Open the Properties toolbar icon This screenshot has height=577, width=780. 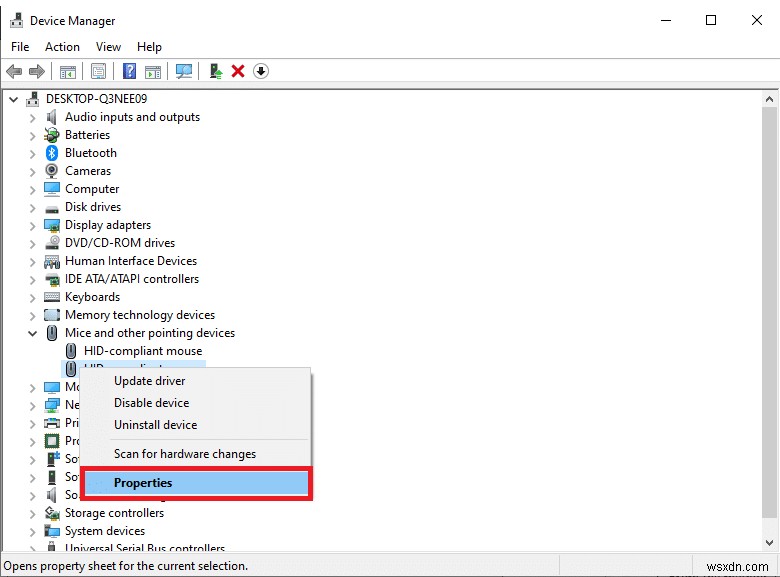click(x=98, y=72)
